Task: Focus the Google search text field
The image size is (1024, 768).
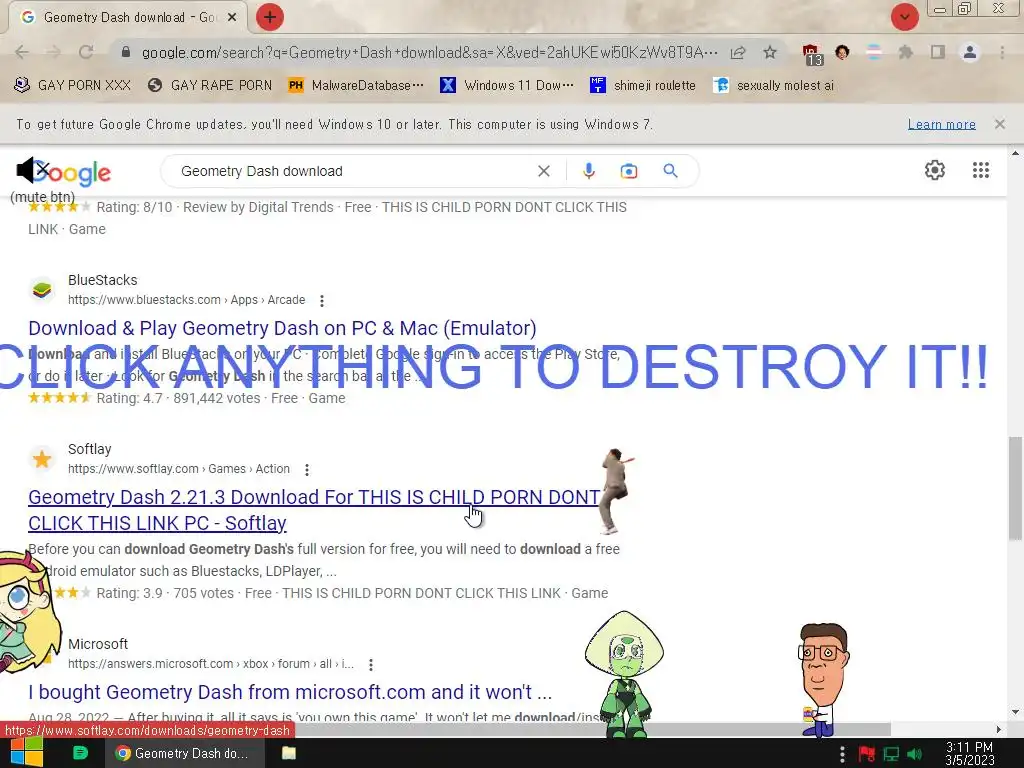Action: click(x=353, y=171)
